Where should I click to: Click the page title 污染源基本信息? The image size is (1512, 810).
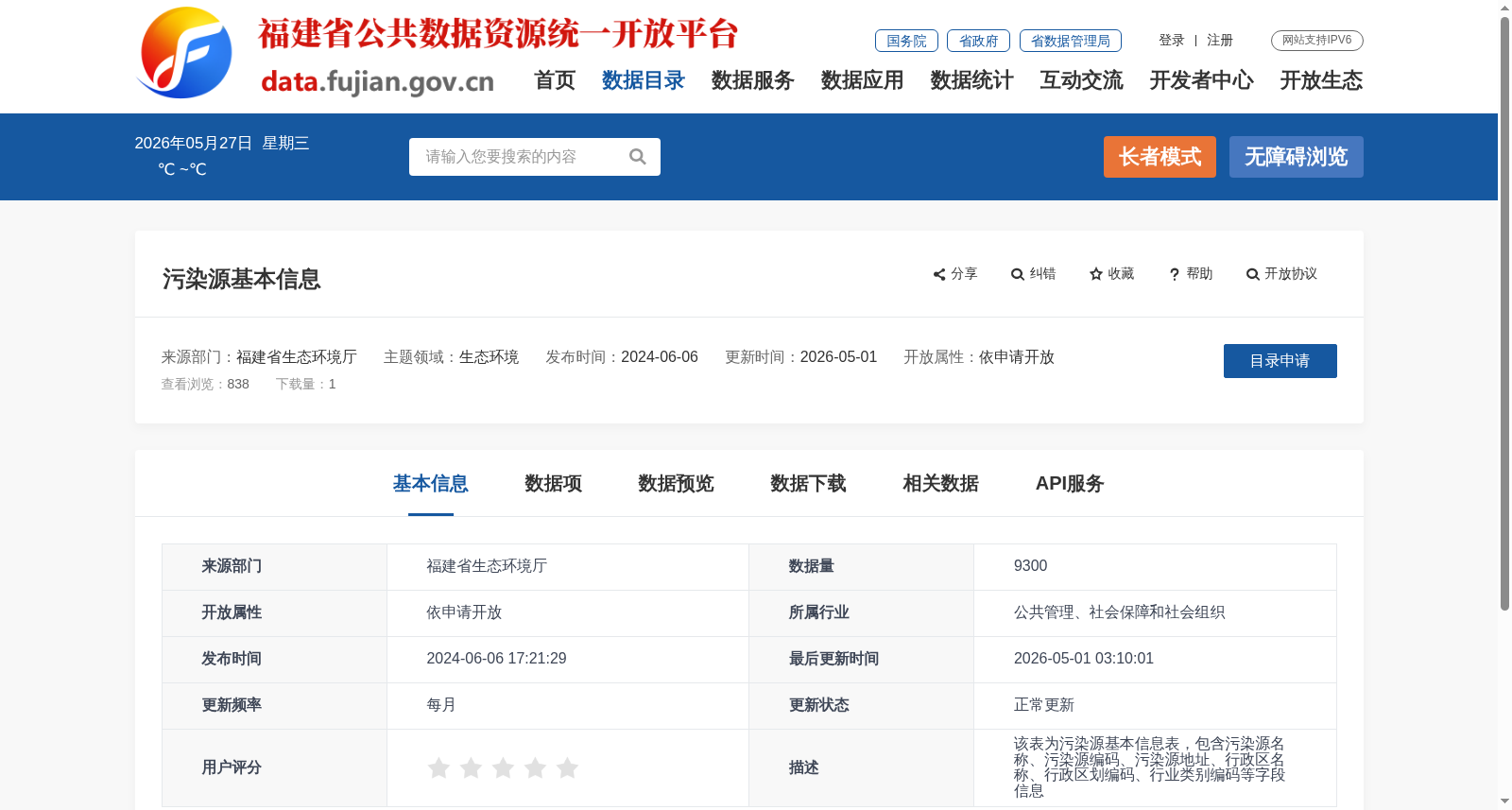(x=242, y=280)
